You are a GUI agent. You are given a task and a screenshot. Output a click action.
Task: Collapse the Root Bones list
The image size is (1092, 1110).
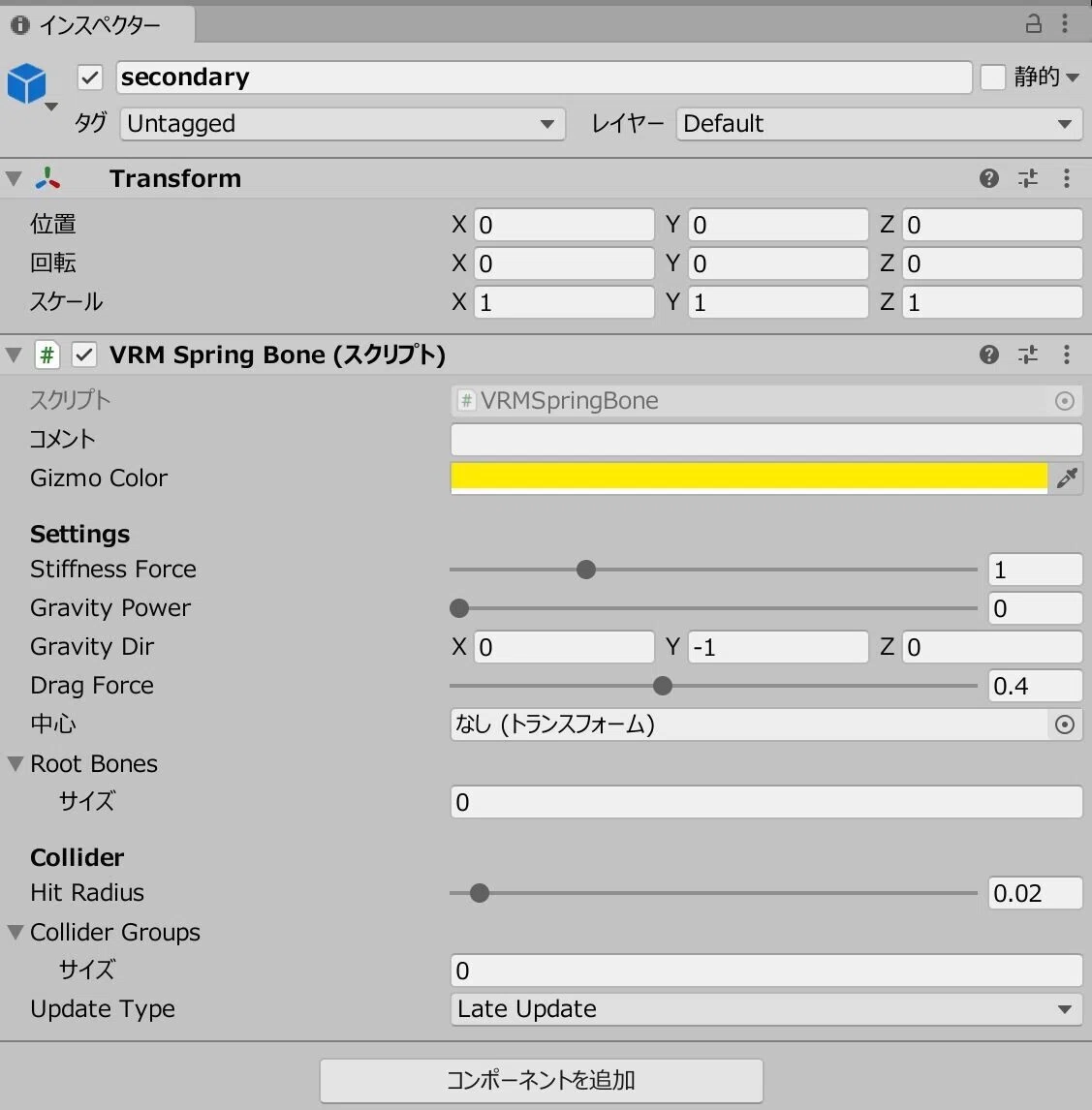16,764
